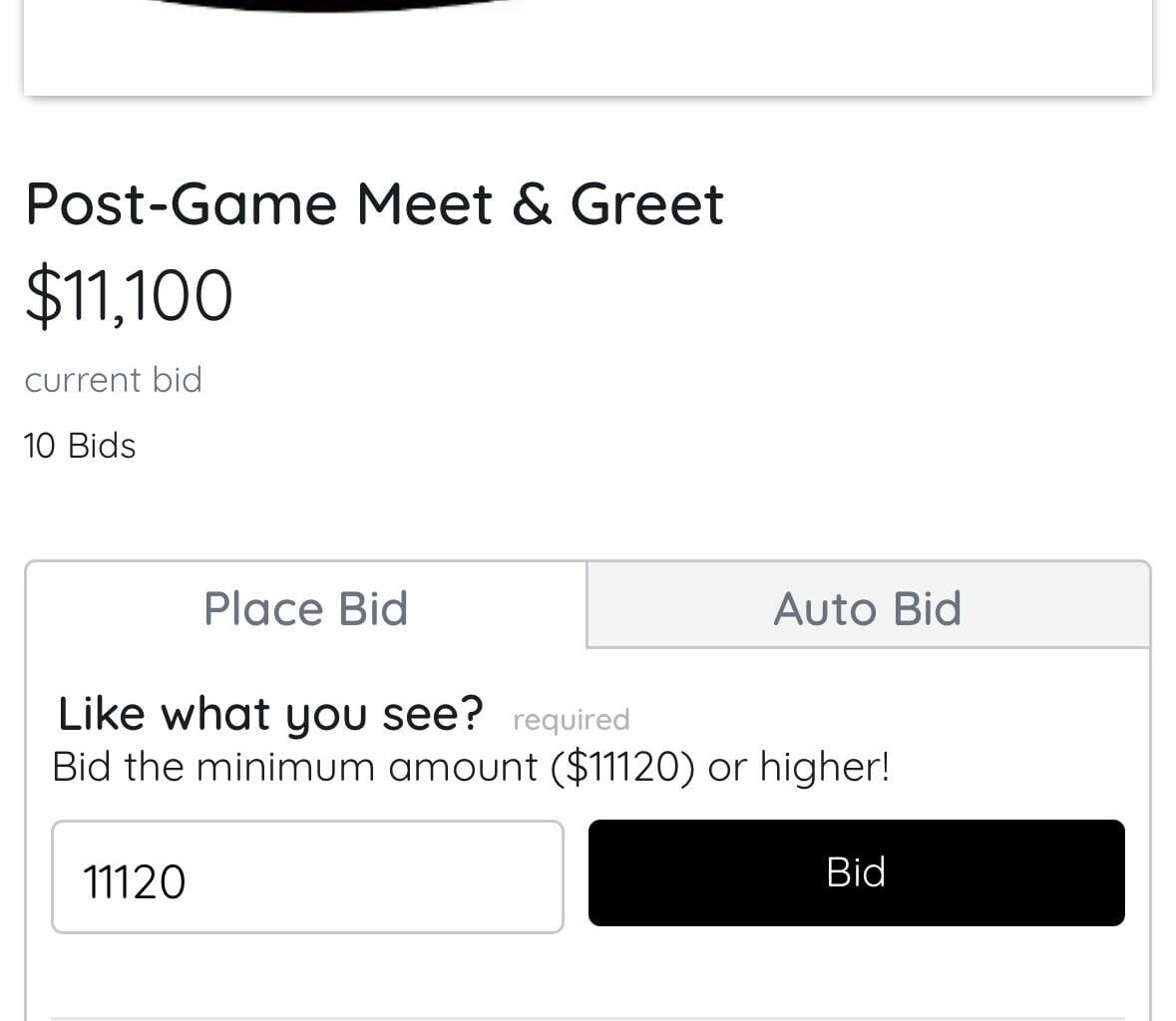Select the Place Bid tab

(306, 608)
